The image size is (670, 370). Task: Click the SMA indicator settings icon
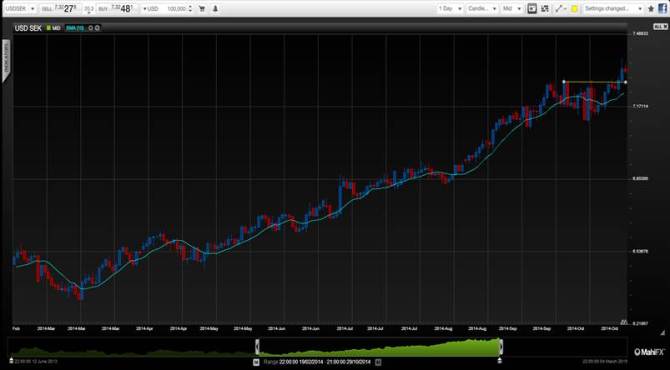pos(91,28)
